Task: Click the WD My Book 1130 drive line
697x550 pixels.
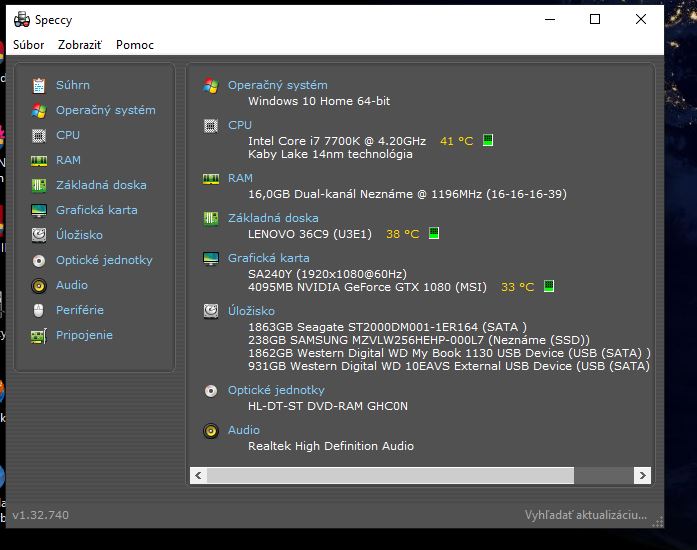Action: pos(449,353)
